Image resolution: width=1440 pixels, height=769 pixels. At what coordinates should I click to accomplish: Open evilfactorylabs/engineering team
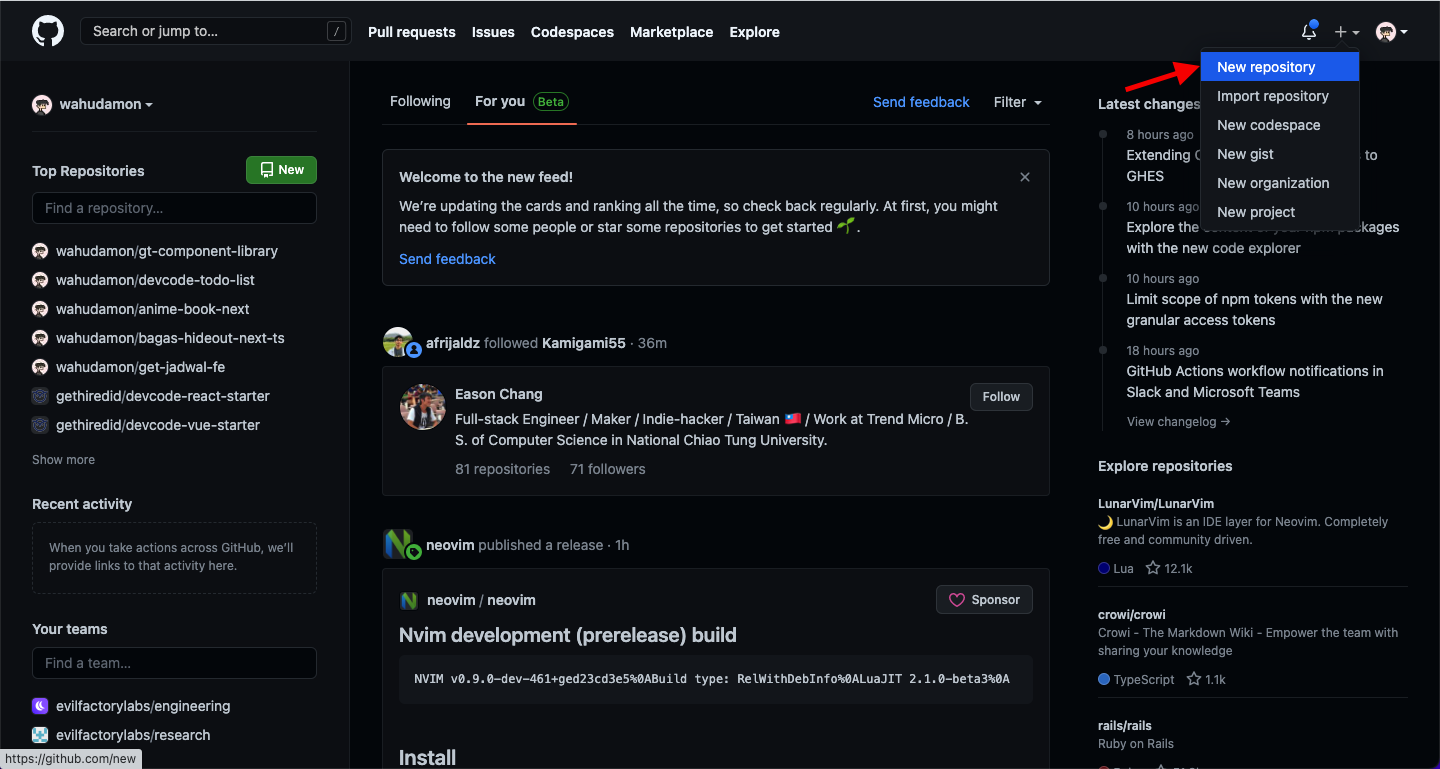(143, 706)
